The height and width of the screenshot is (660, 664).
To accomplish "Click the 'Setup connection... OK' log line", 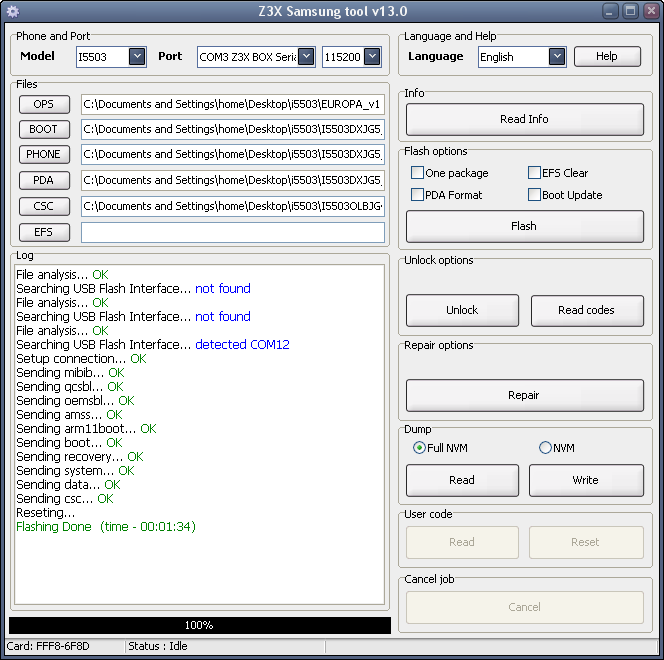I will (x=81, y=359).
